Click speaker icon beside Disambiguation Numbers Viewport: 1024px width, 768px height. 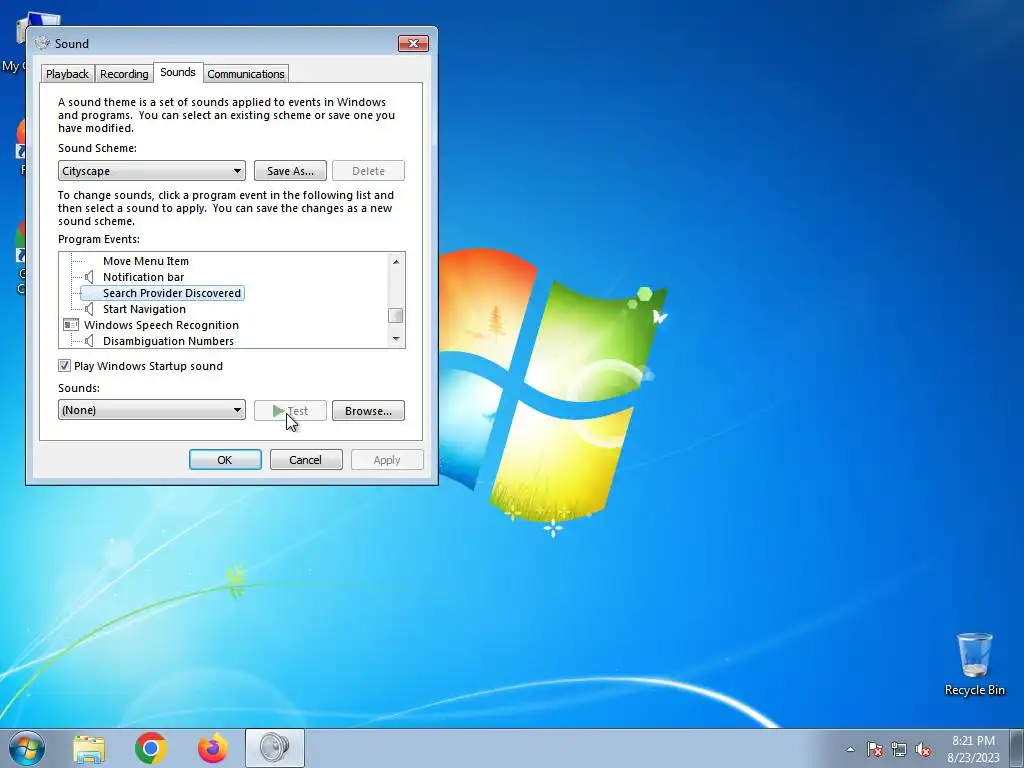pos(89,341)
